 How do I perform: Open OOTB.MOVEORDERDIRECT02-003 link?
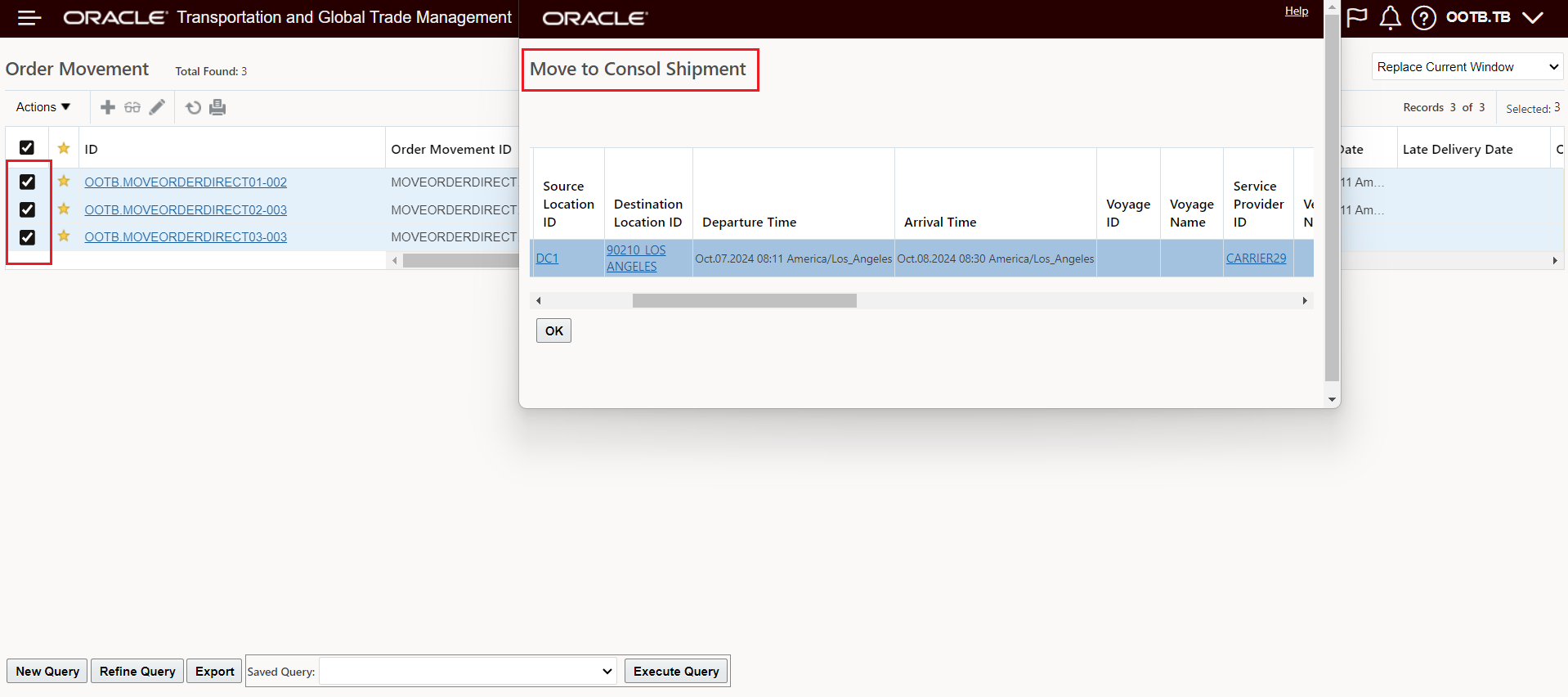point(186,209)
